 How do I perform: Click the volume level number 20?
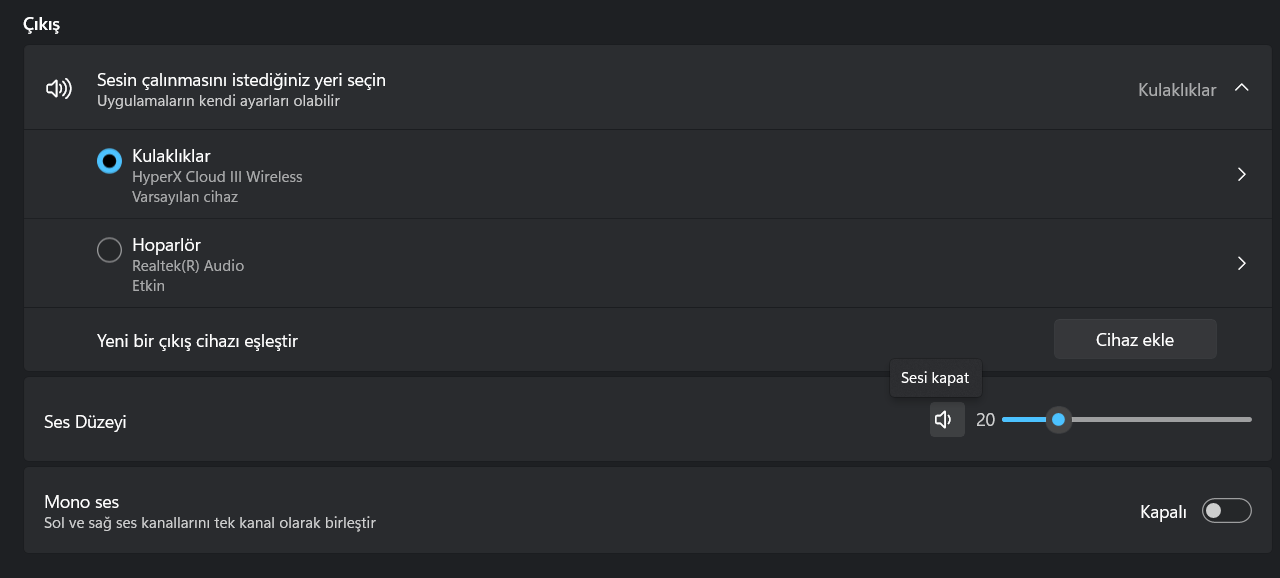[985, 421]
